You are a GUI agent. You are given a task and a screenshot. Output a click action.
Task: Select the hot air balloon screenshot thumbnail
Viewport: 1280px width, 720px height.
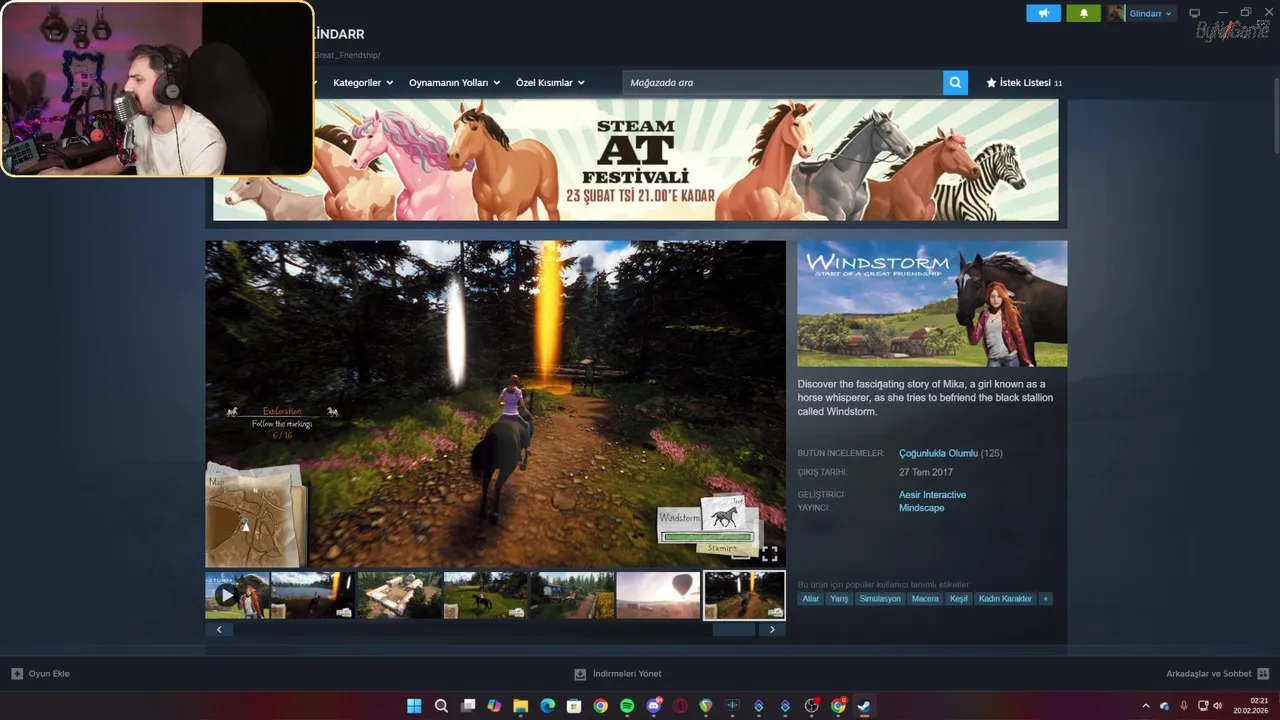coord(658,595)
